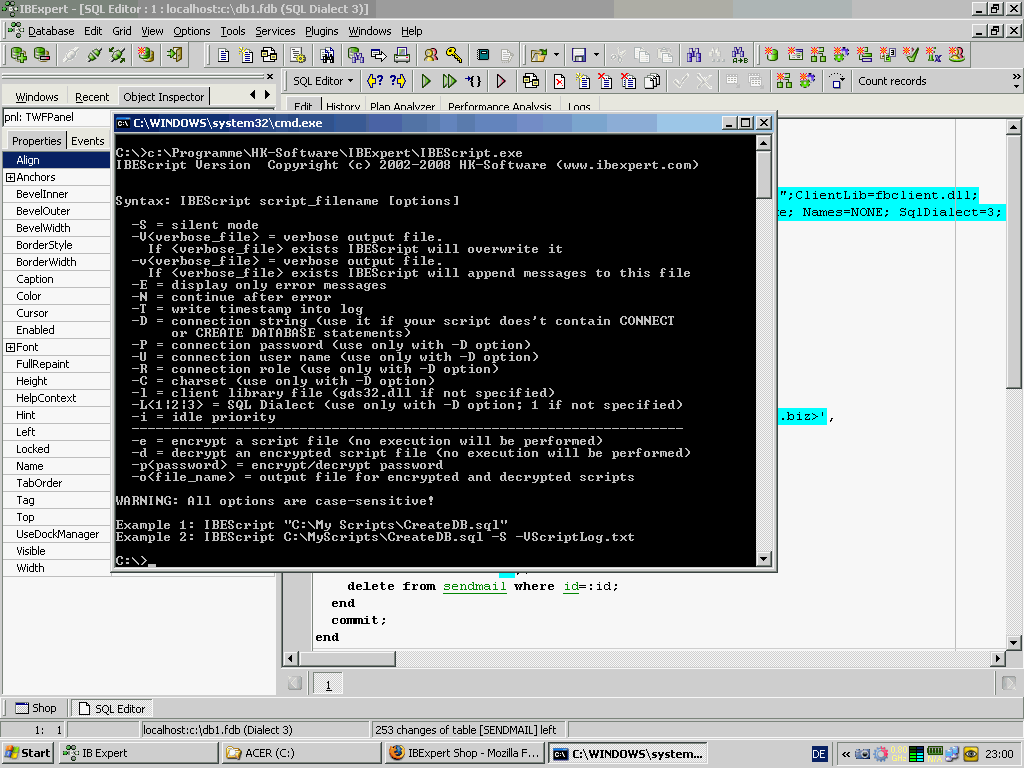The height and width of the screenshot is (768, 1024).
Task: Open the dropdown arrow beside Load folder
Action: pyautogui.click(x=556, y=56)
